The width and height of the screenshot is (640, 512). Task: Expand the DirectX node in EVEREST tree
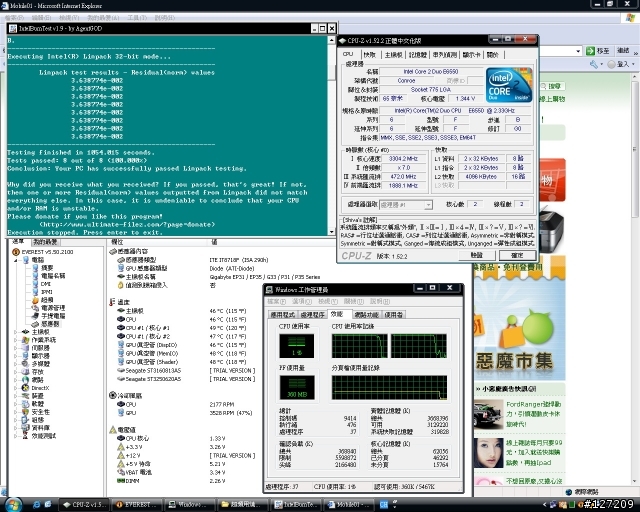pyautogui.click(x=16, y=388)
